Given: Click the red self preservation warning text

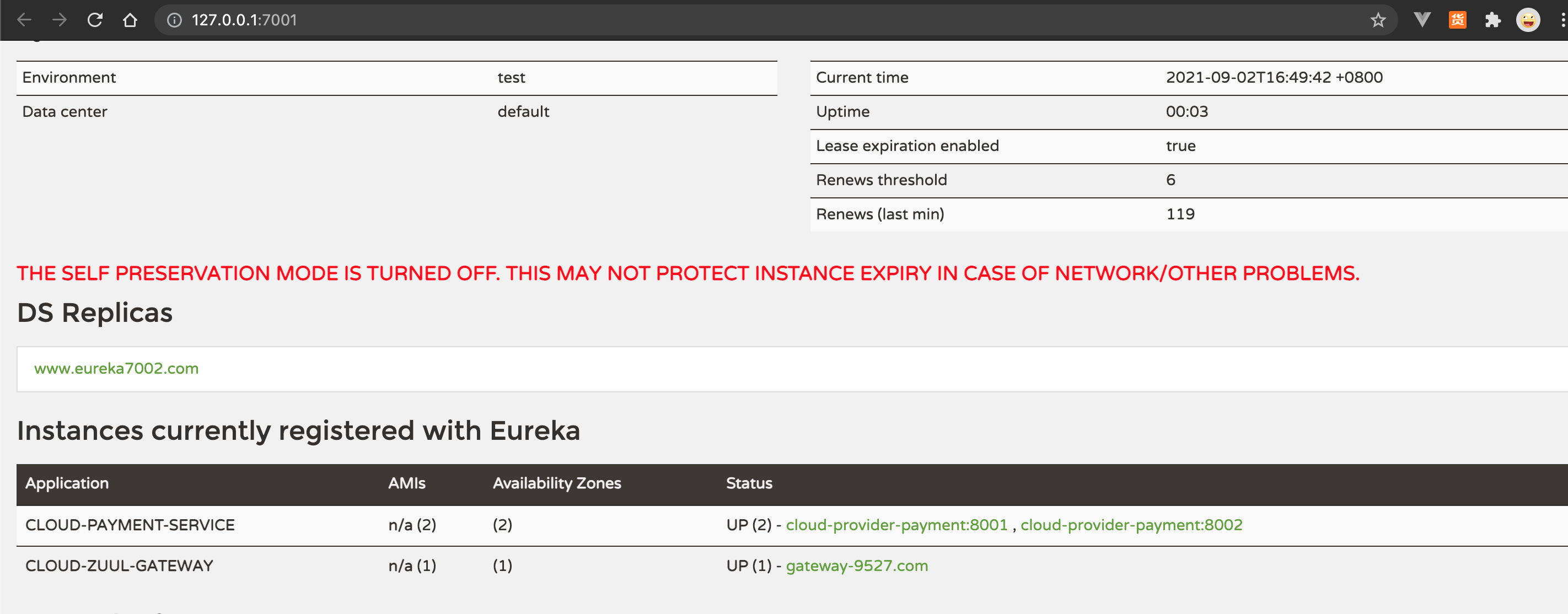Looking at the screenshot, I should (x=688, y=273).
